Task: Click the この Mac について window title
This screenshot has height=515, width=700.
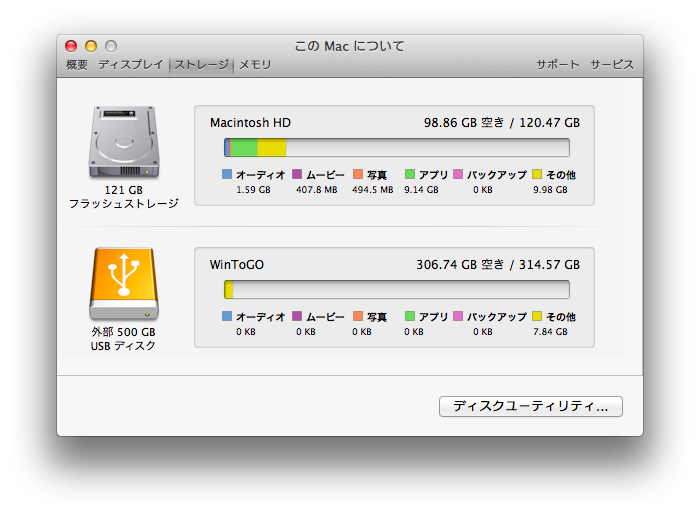Action: (350, 46)
